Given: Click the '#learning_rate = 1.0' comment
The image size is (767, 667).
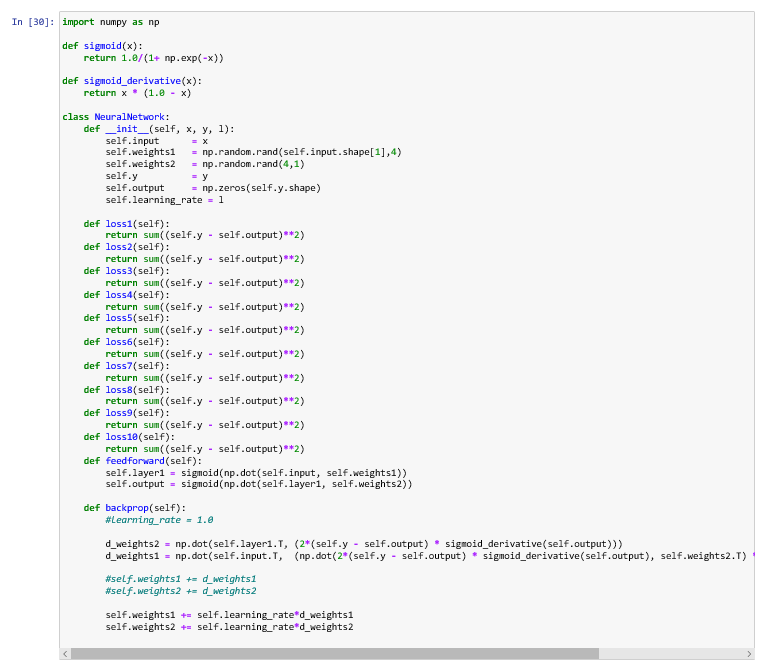Looking at the screenshot, I should tap(159, 520).
